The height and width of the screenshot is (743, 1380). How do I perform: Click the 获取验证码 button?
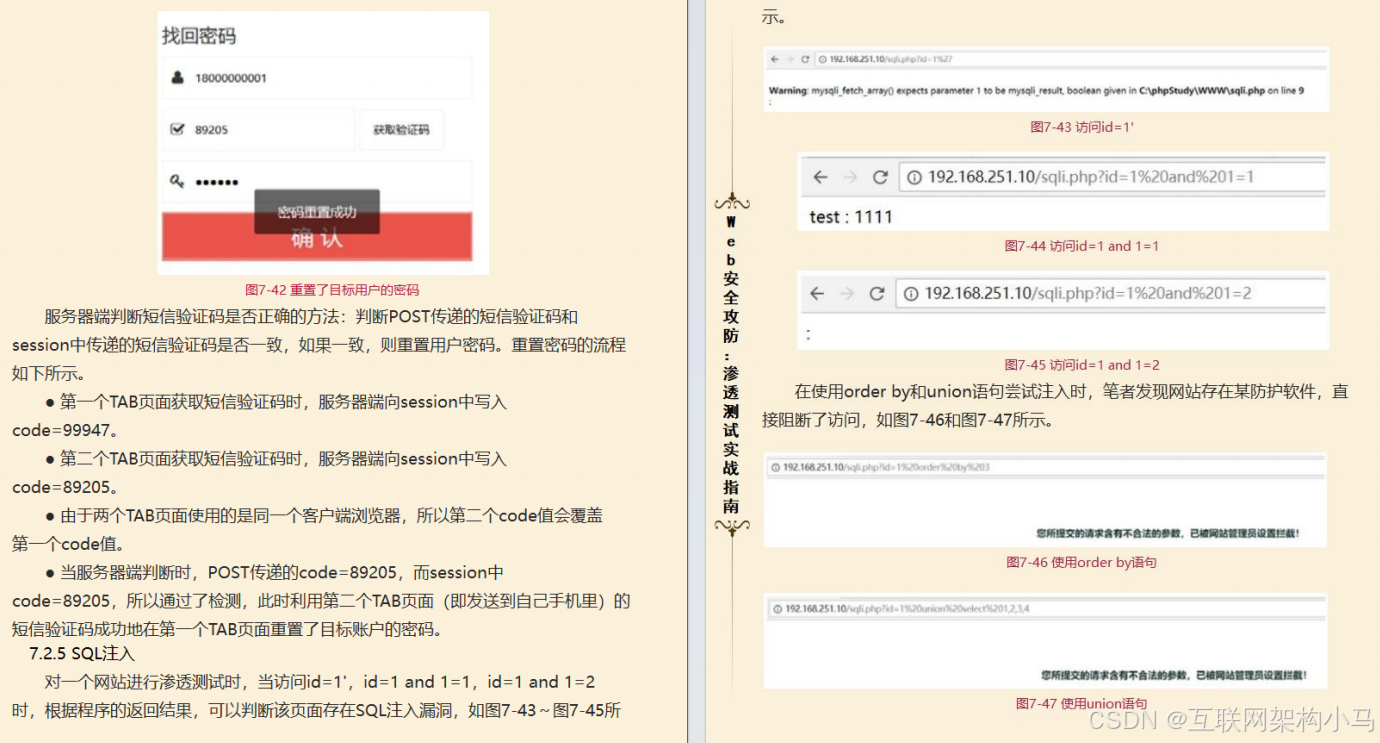point(401,130)
